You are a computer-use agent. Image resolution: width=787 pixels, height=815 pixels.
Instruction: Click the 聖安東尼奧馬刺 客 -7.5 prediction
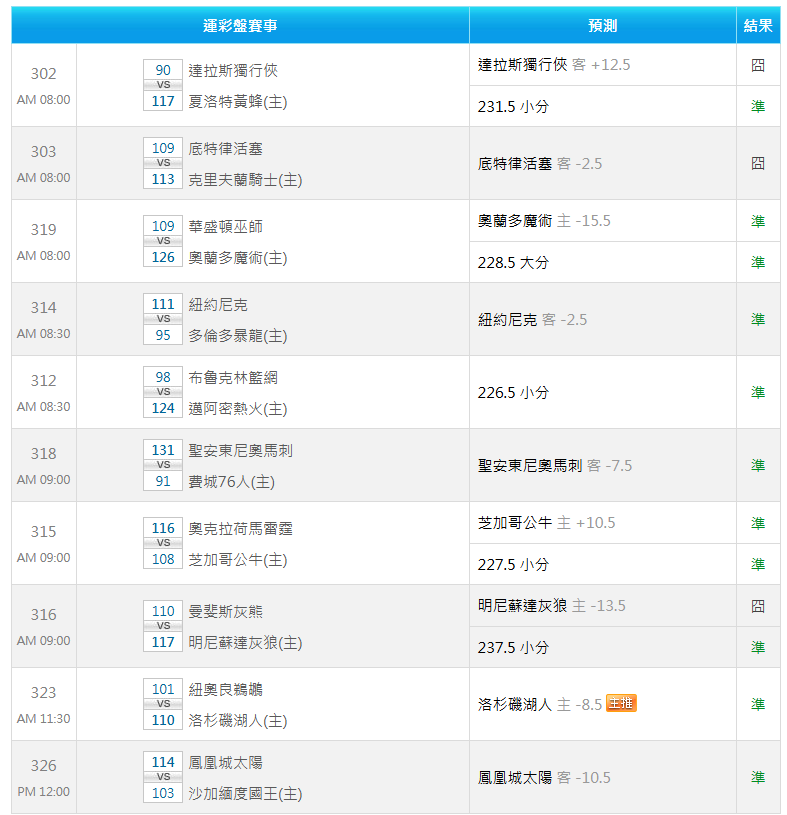click(x=555, y=465)
